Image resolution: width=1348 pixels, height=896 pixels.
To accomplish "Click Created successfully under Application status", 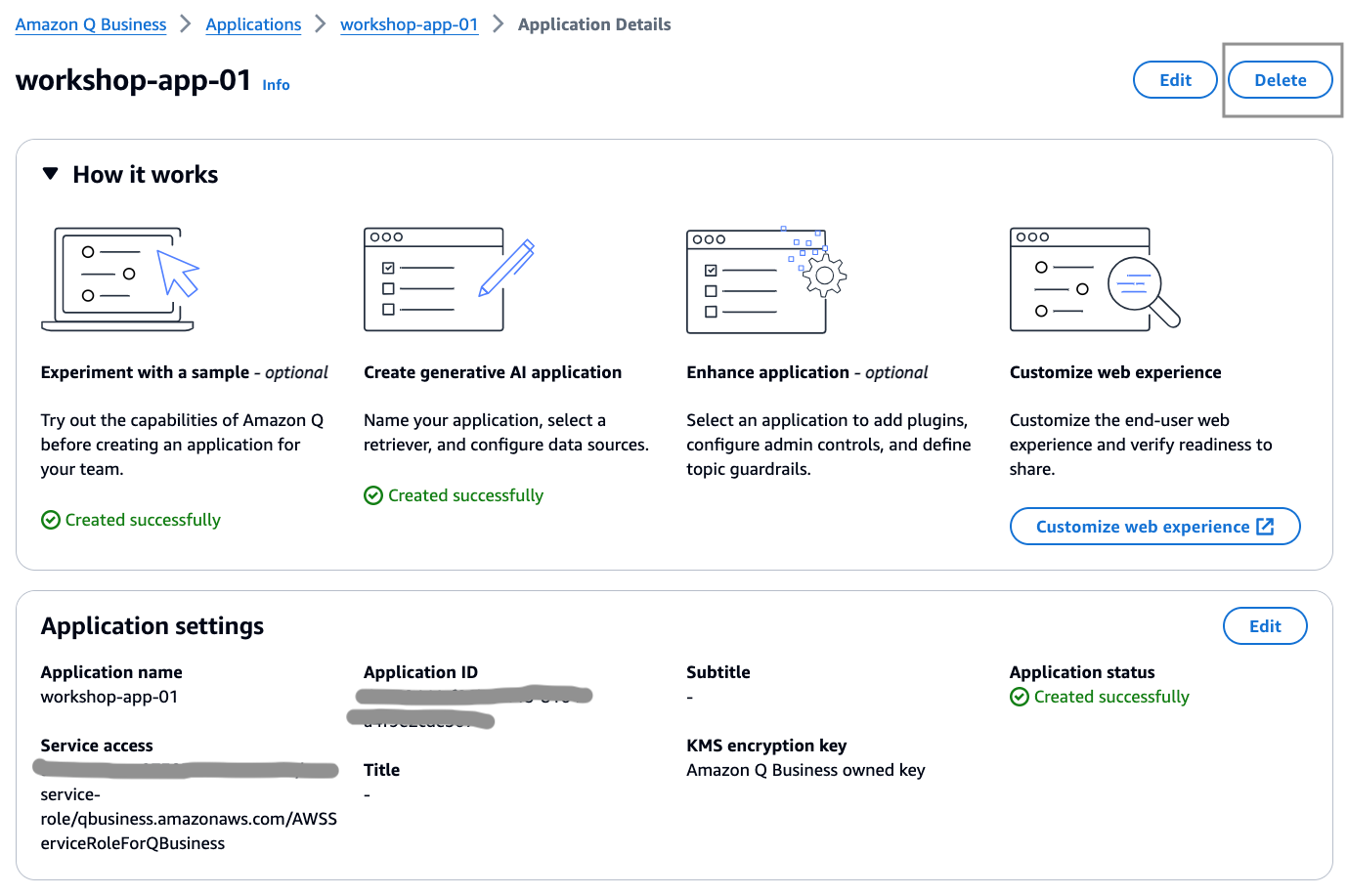I will pos(1111,697).
